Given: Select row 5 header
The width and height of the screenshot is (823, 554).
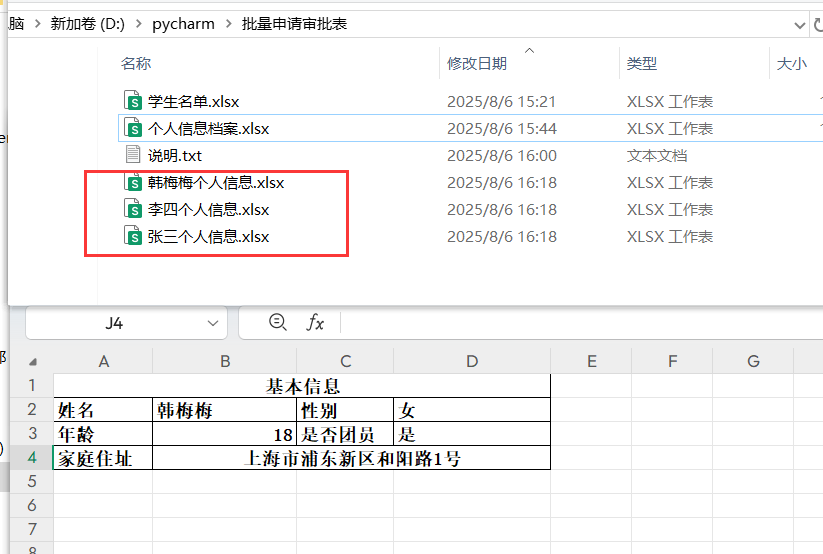Looking at the screenshot, I should tap(32, 482).
